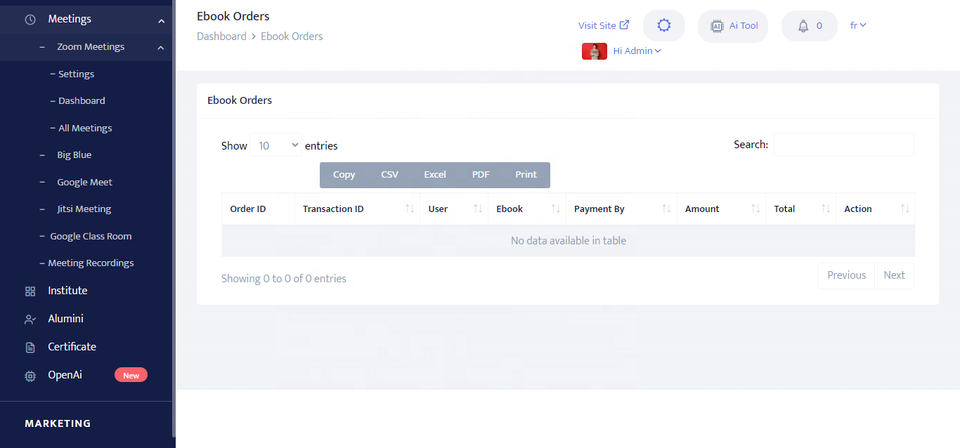This screenshot has height=448, width=960.
Task: Open Google Class Room menu item
Action: 90,236
